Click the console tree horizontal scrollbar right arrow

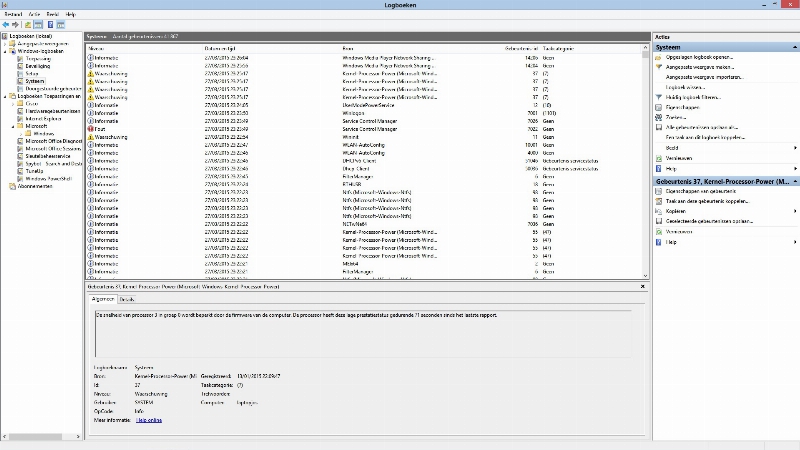point(78,437)
